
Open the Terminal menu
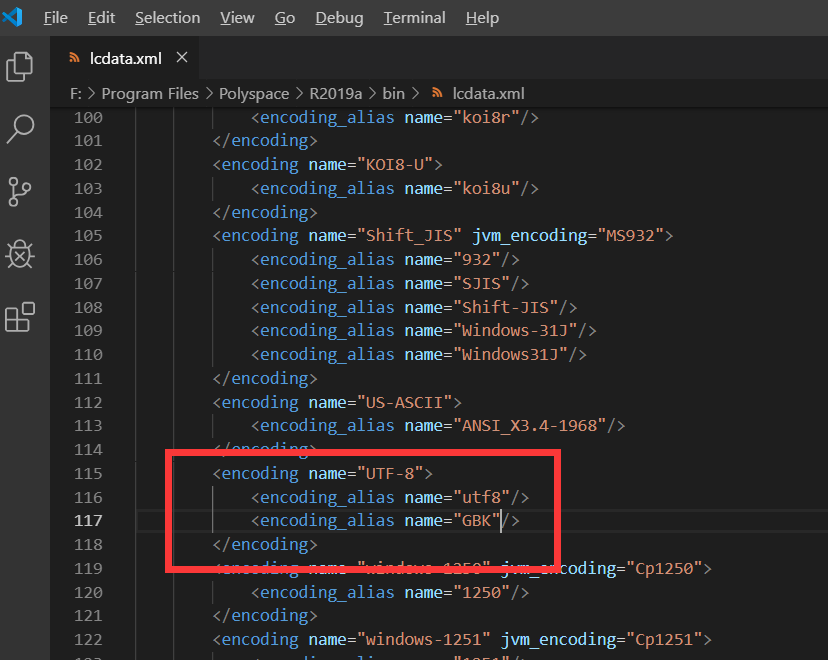pyautogui.click(x=414, y=17)
